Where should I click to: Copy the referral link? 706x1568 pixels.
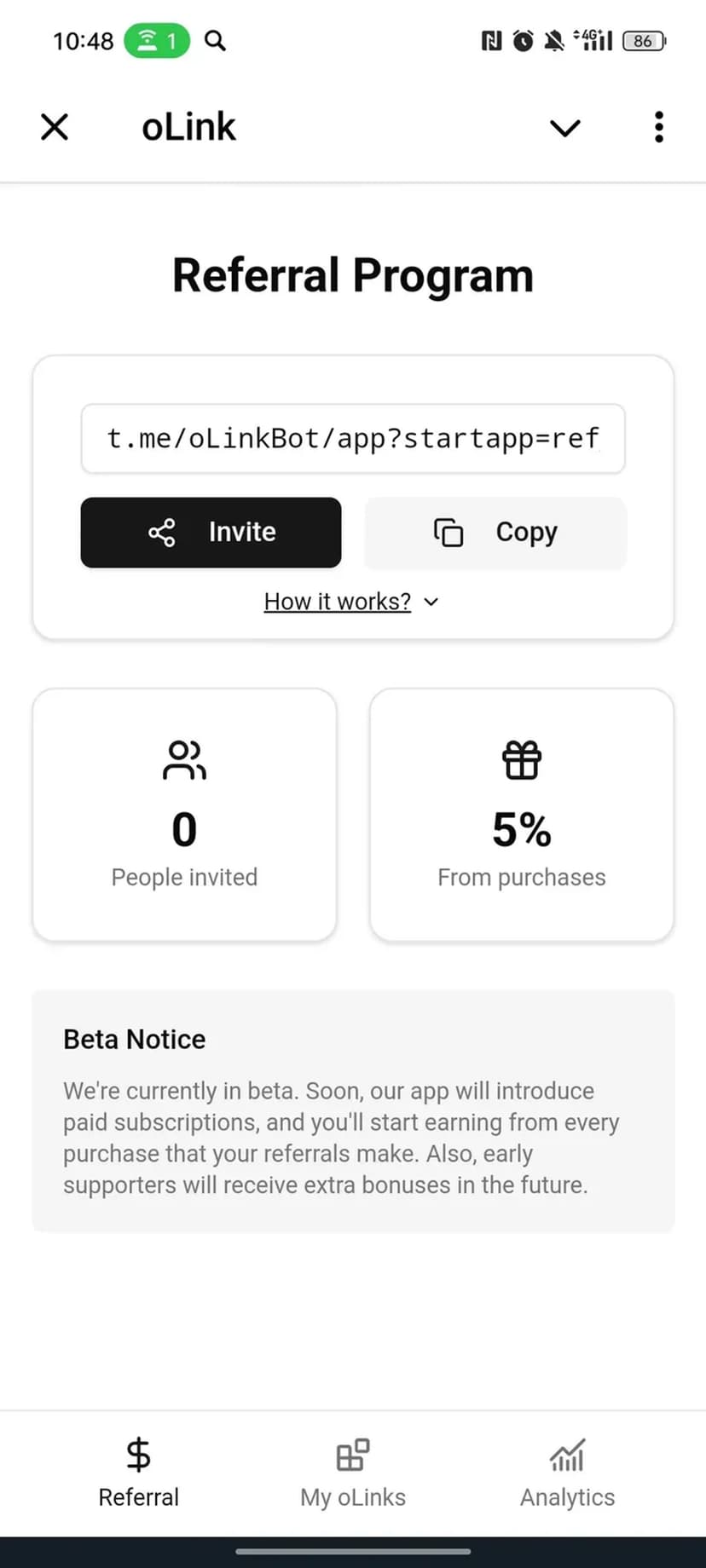pos(495,533)
